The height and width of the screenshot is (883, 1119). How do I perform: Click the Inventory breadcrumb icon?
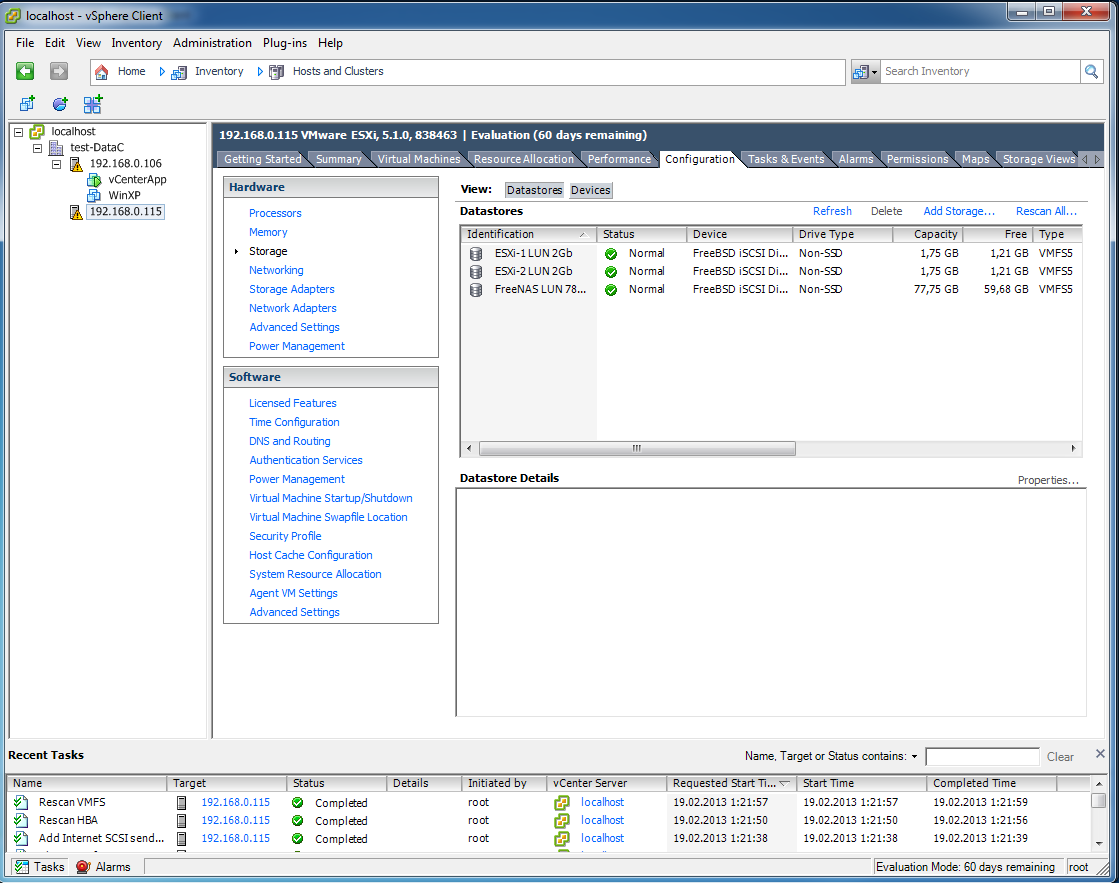point(178,72)
